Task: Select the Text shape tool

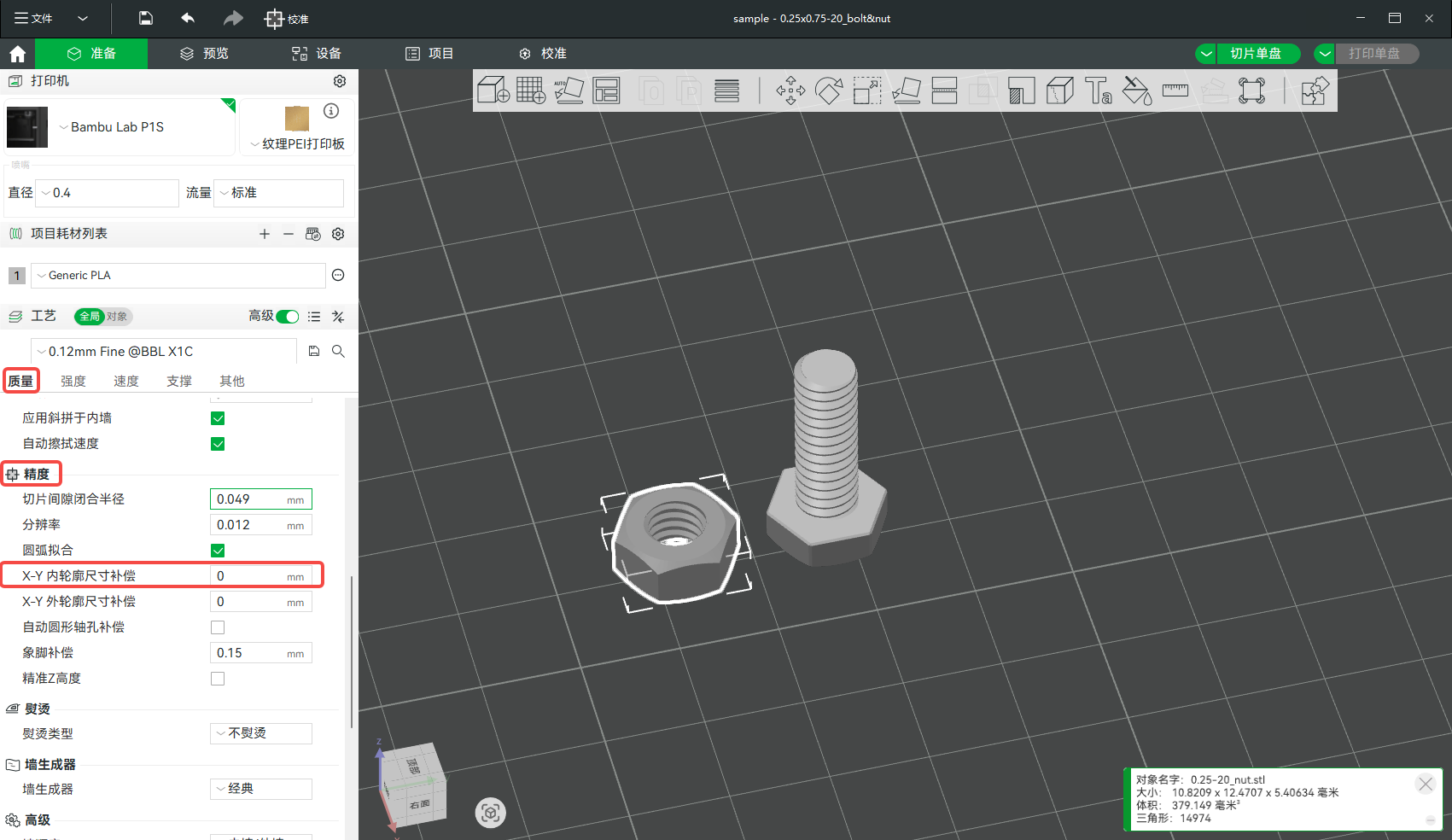Action: 1098,90
